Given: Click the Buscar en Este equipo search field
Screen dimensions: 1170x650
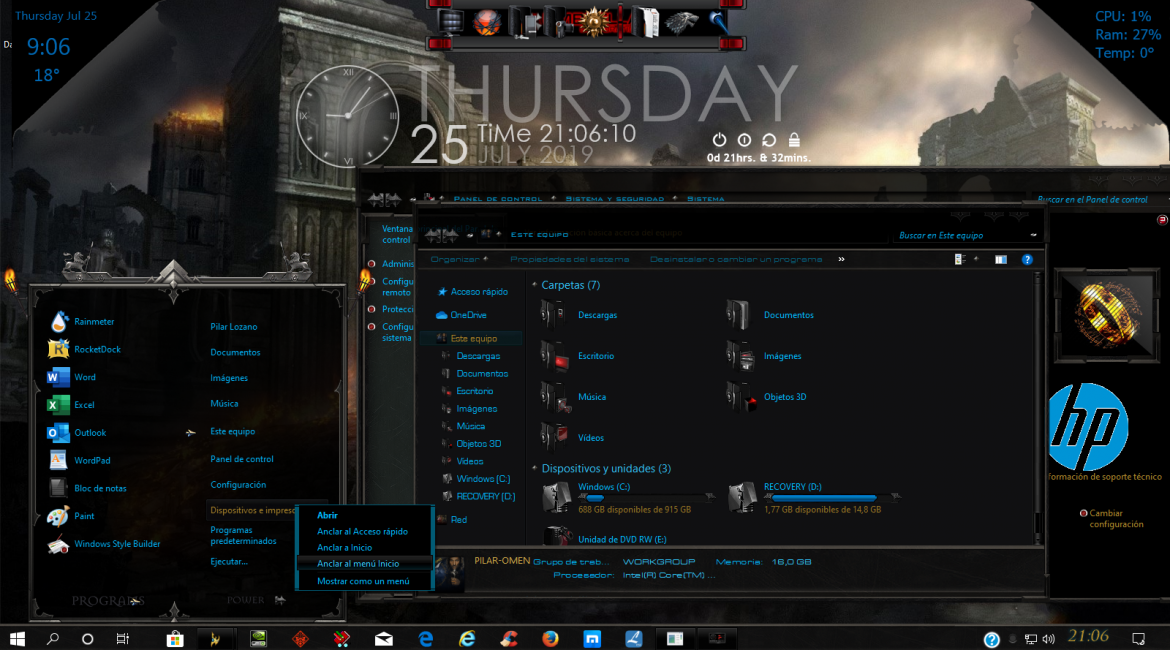Looking at the screenshot, I should coord(967,235).
